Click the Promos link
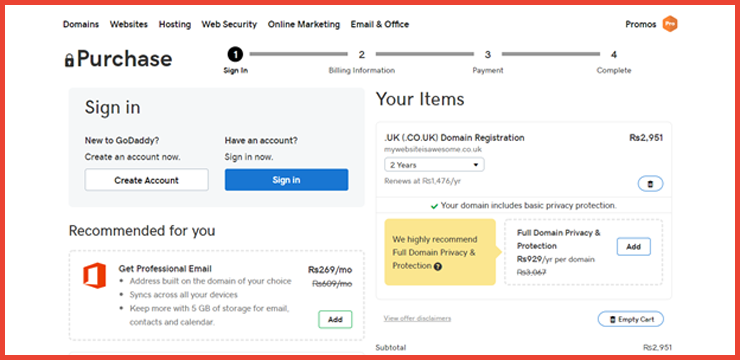This screenshot has height=360, width=740. click(x=640, y=25)
